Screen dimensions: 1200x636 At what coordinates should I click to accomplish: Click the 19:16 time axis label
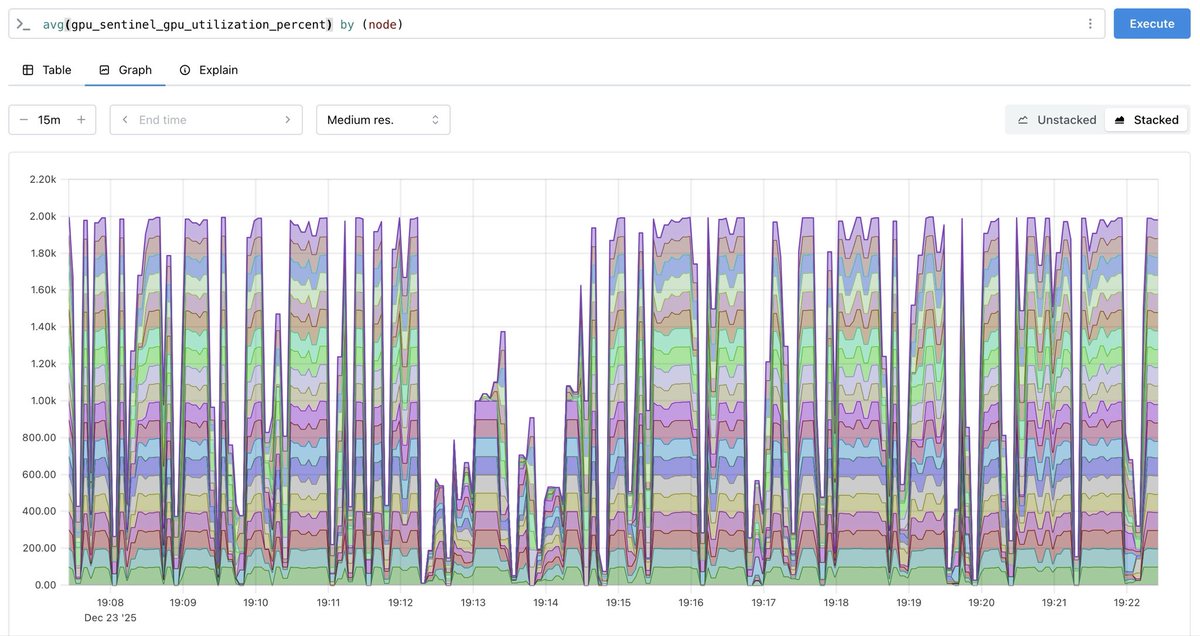(x=691, y=603)
